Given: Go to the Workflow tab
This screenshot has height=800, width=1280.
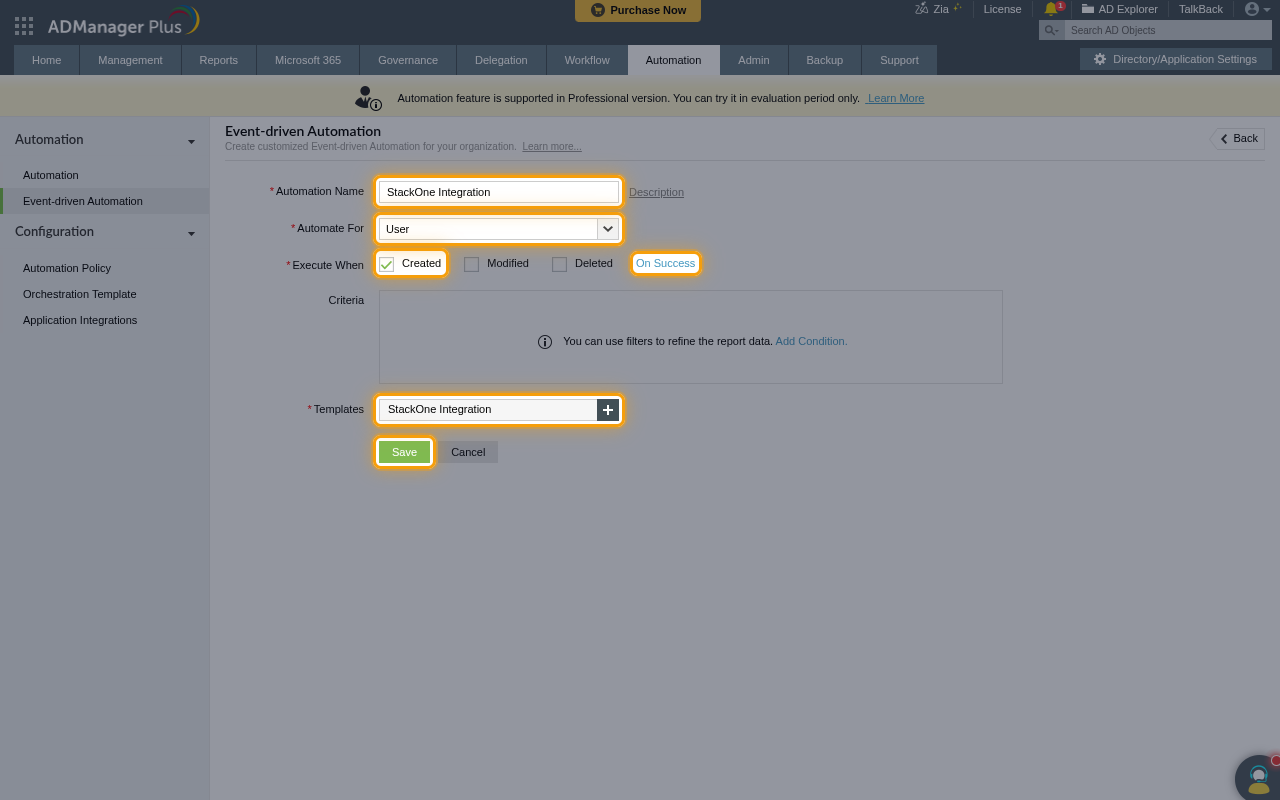Looking at the screenshot, I should click(587, 60).
